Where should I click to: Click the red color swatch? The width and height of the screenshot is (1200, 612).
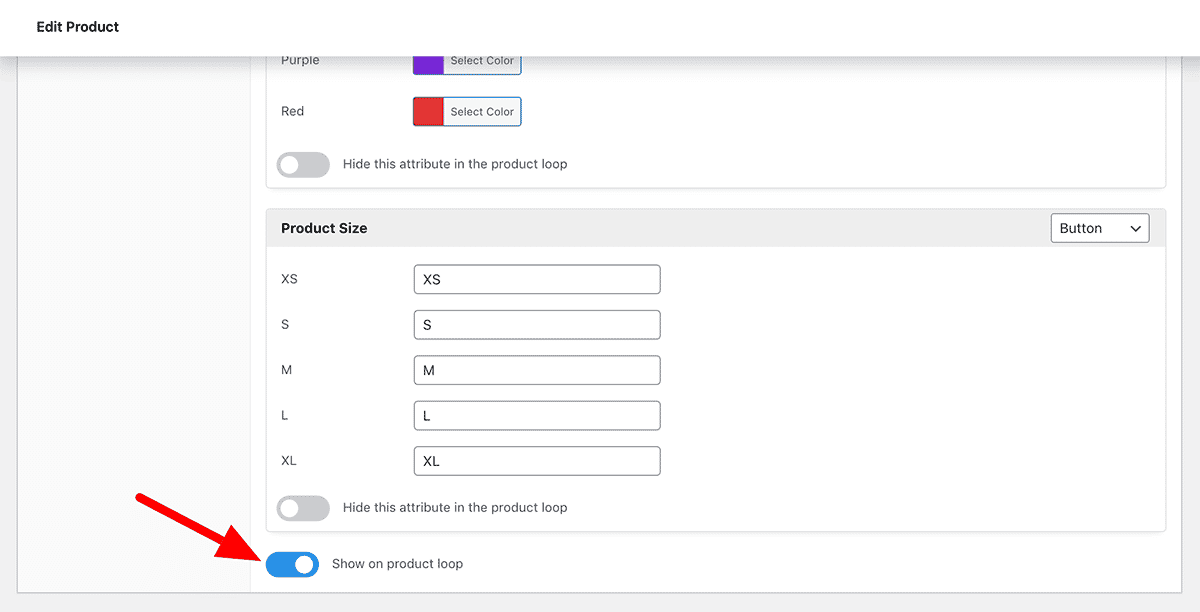point(428,112)
